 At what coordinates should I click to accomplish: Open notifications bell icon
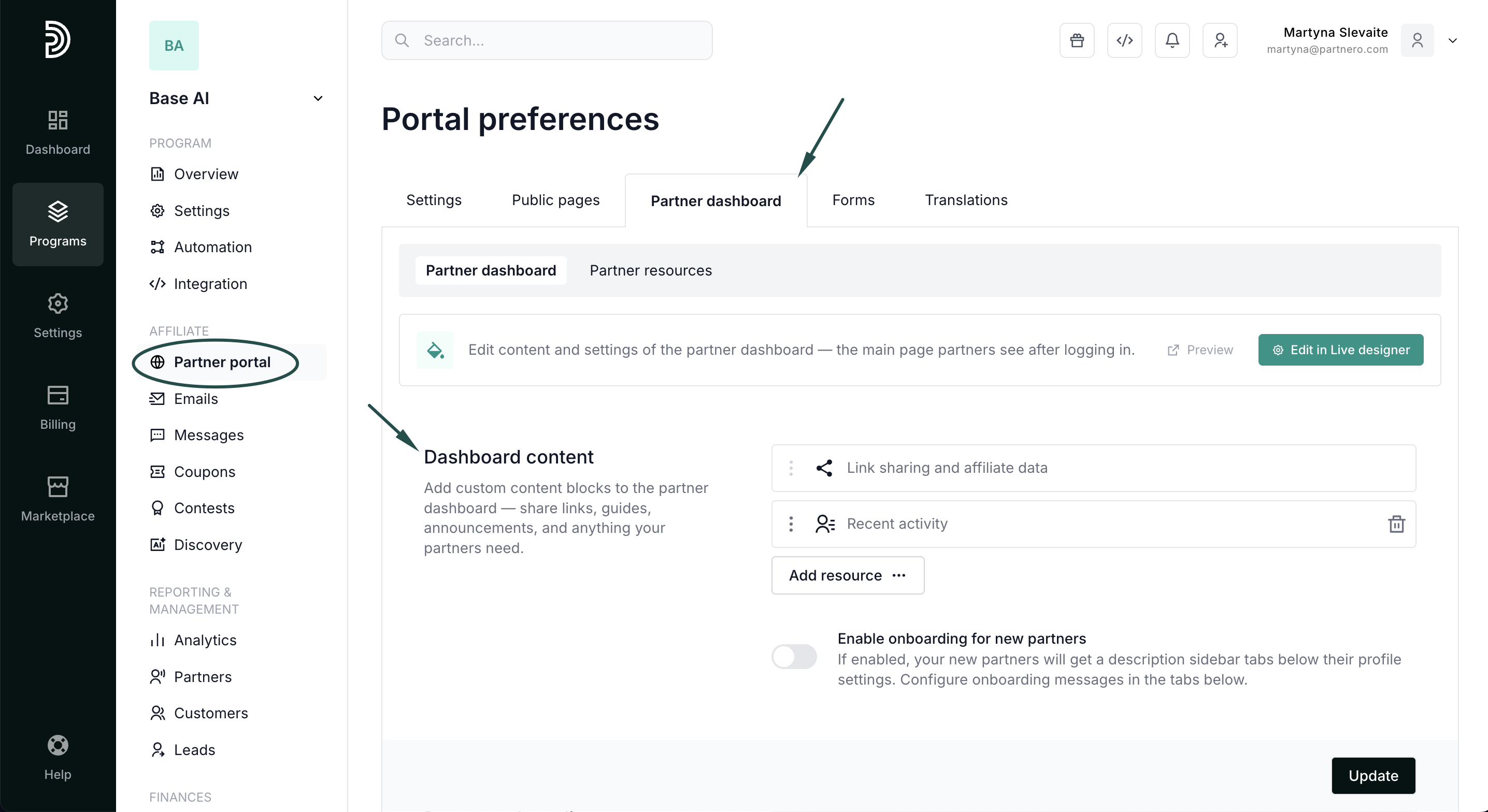coord(1172,40)
